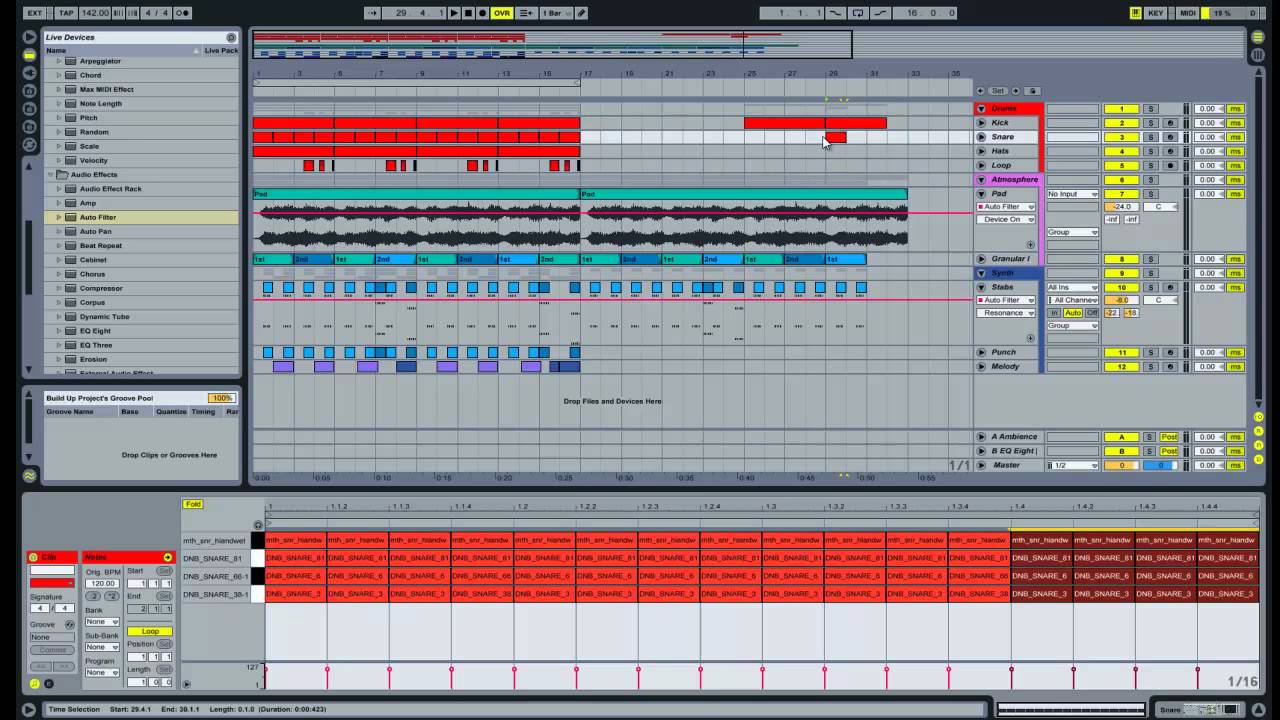Arm the Kick track for recording
Viewport: 1280px width, 720px height.
click(x=1170, y=123)
